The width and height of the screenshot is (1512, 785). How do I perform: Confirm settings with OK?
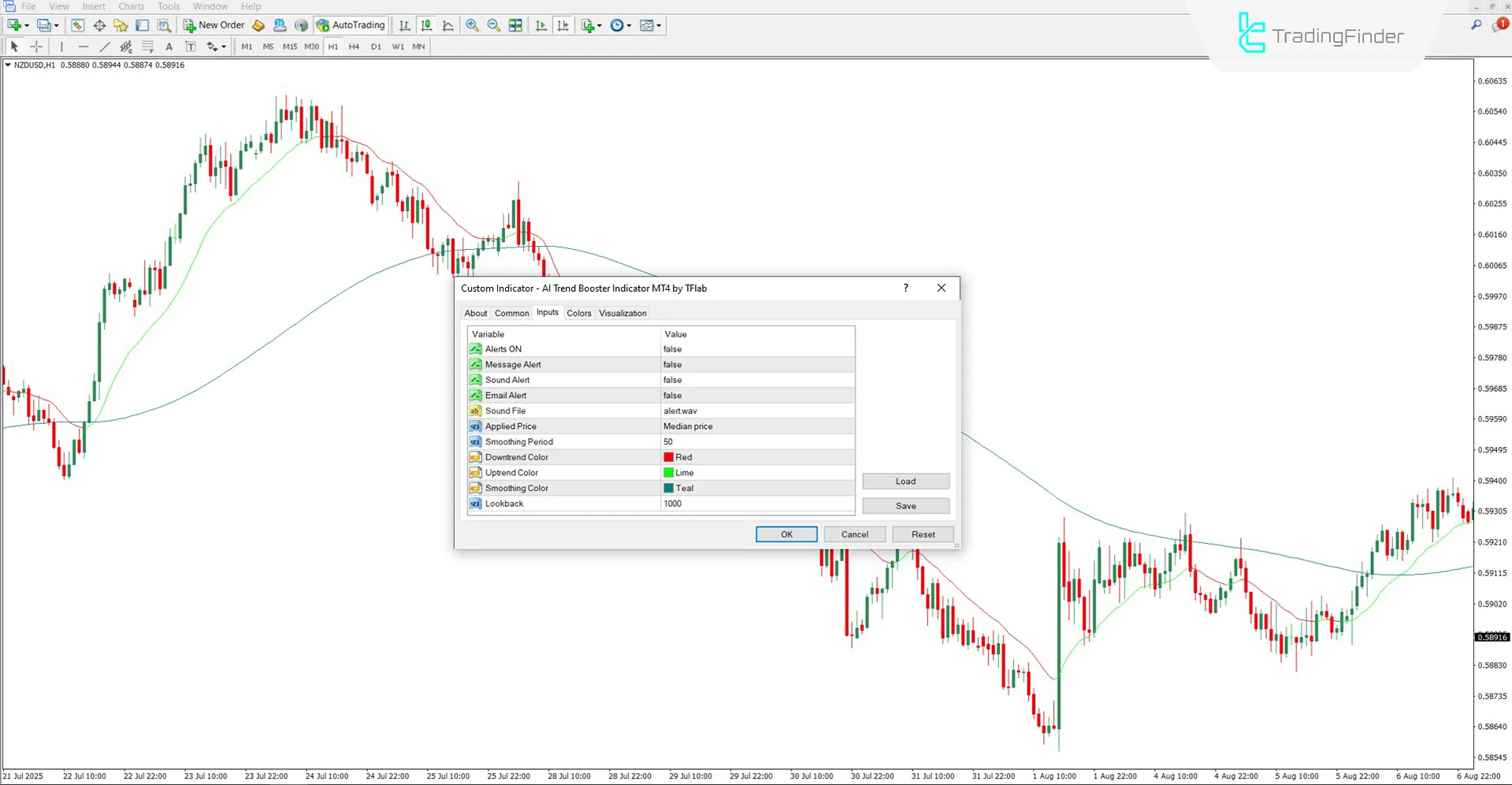point(786,534)
